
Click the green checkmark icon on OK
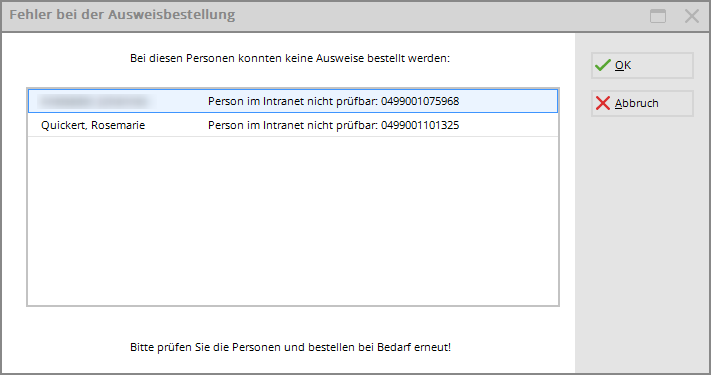603,65
